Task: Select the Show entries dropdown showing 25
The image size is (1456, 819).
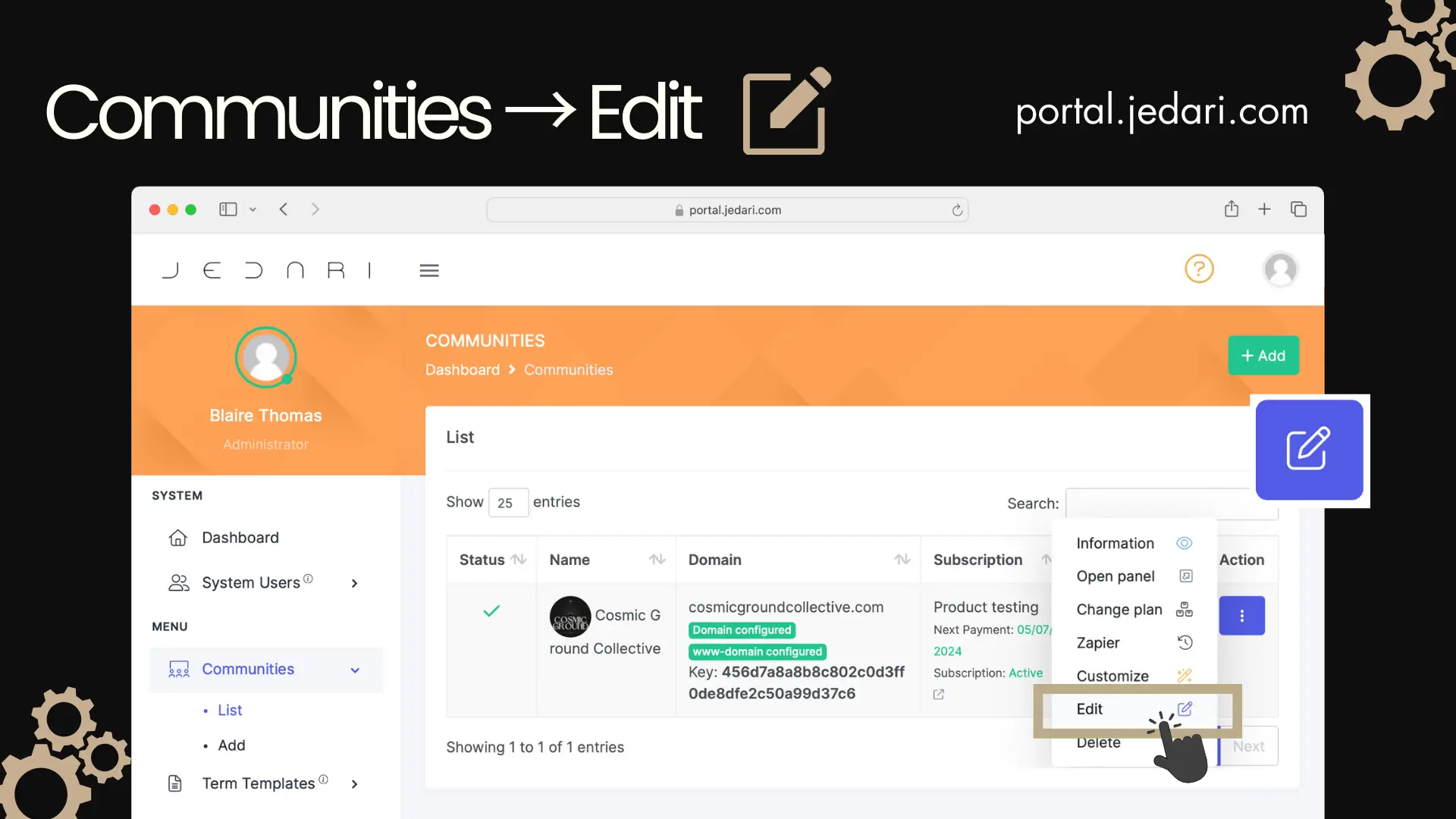Action: (505, 502)
